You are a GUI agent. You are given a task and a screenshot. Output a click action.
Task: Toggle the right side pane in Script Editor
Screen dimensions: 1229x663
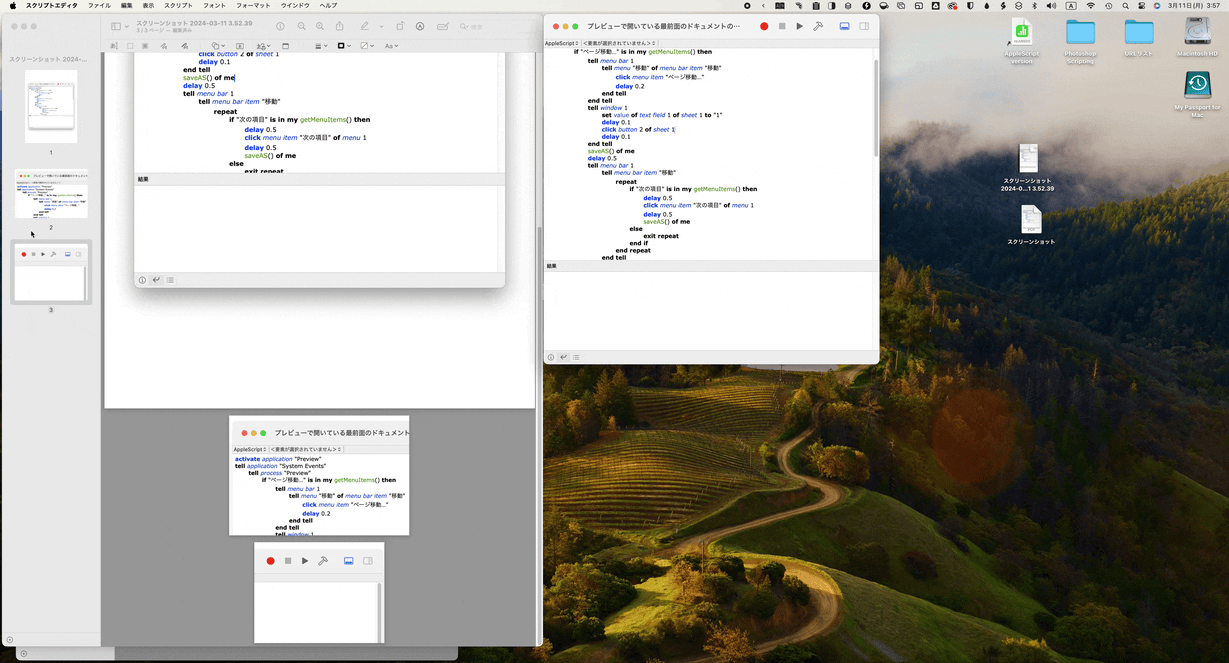coord(864,26)
